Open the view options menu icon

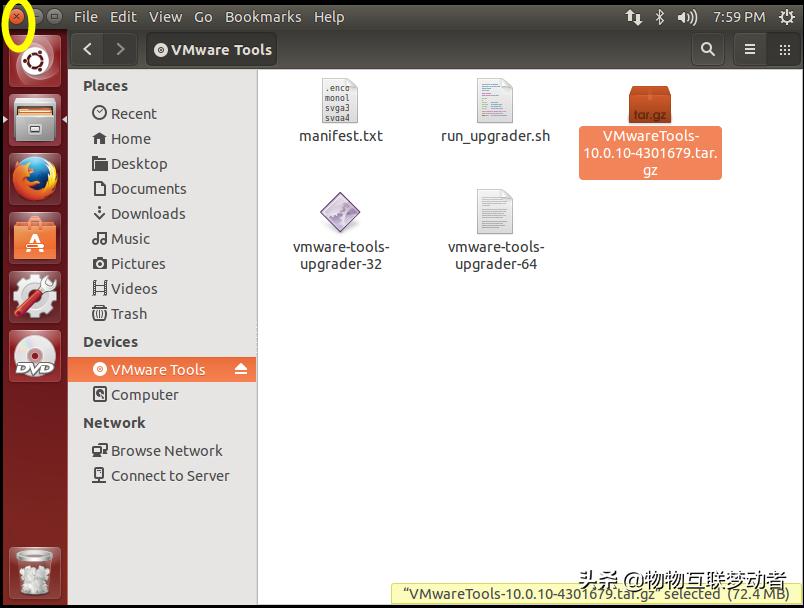point(749,49)
